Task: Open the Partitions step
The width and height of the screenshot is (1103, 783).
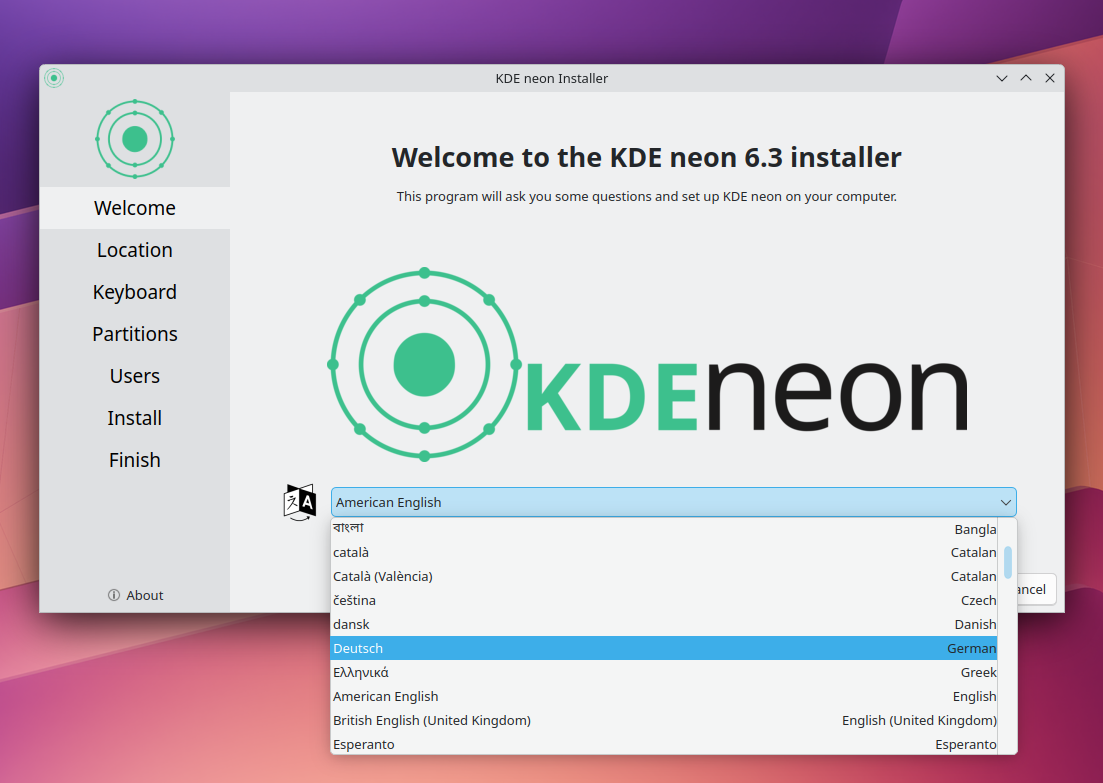Action: click(x=134, y=333)
